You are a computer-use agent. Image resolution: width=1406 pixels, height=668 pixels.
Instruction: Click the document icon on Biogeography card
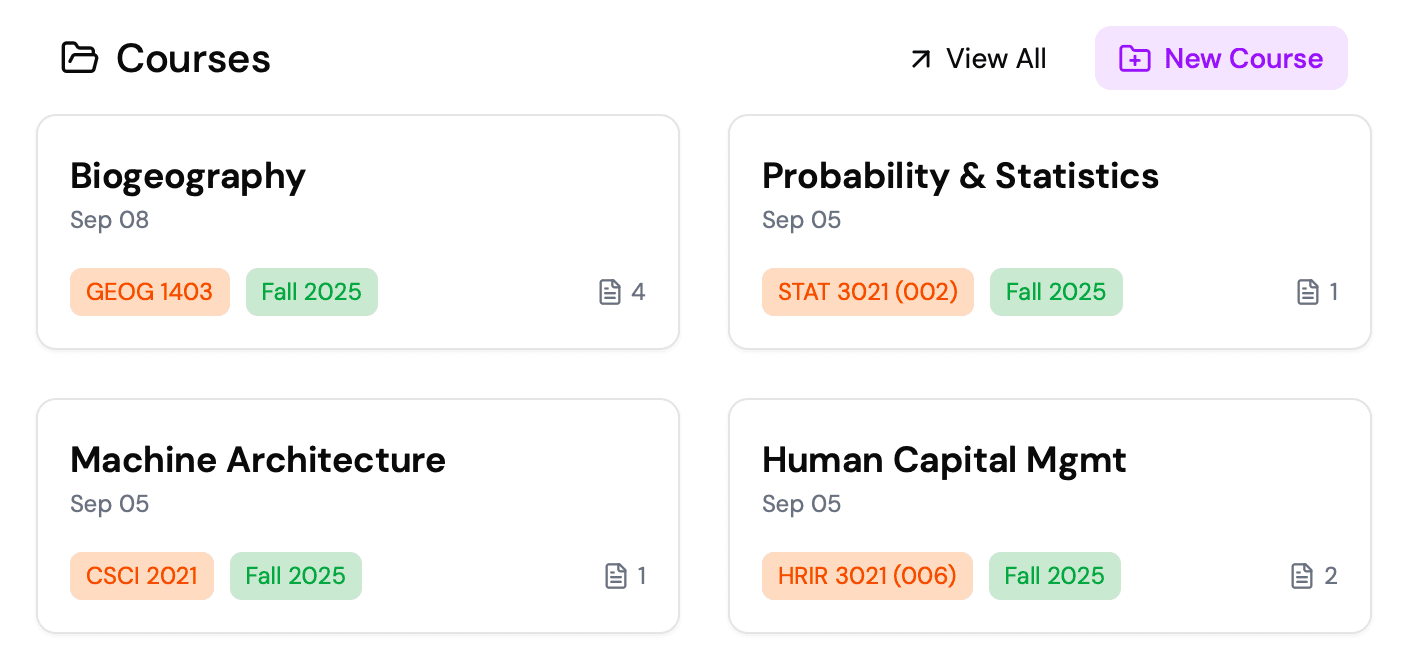(610, 292)
